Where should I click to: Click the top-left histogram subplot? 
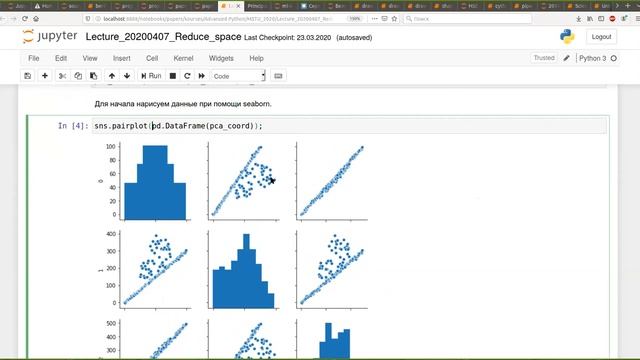click(x=155, y=181)
